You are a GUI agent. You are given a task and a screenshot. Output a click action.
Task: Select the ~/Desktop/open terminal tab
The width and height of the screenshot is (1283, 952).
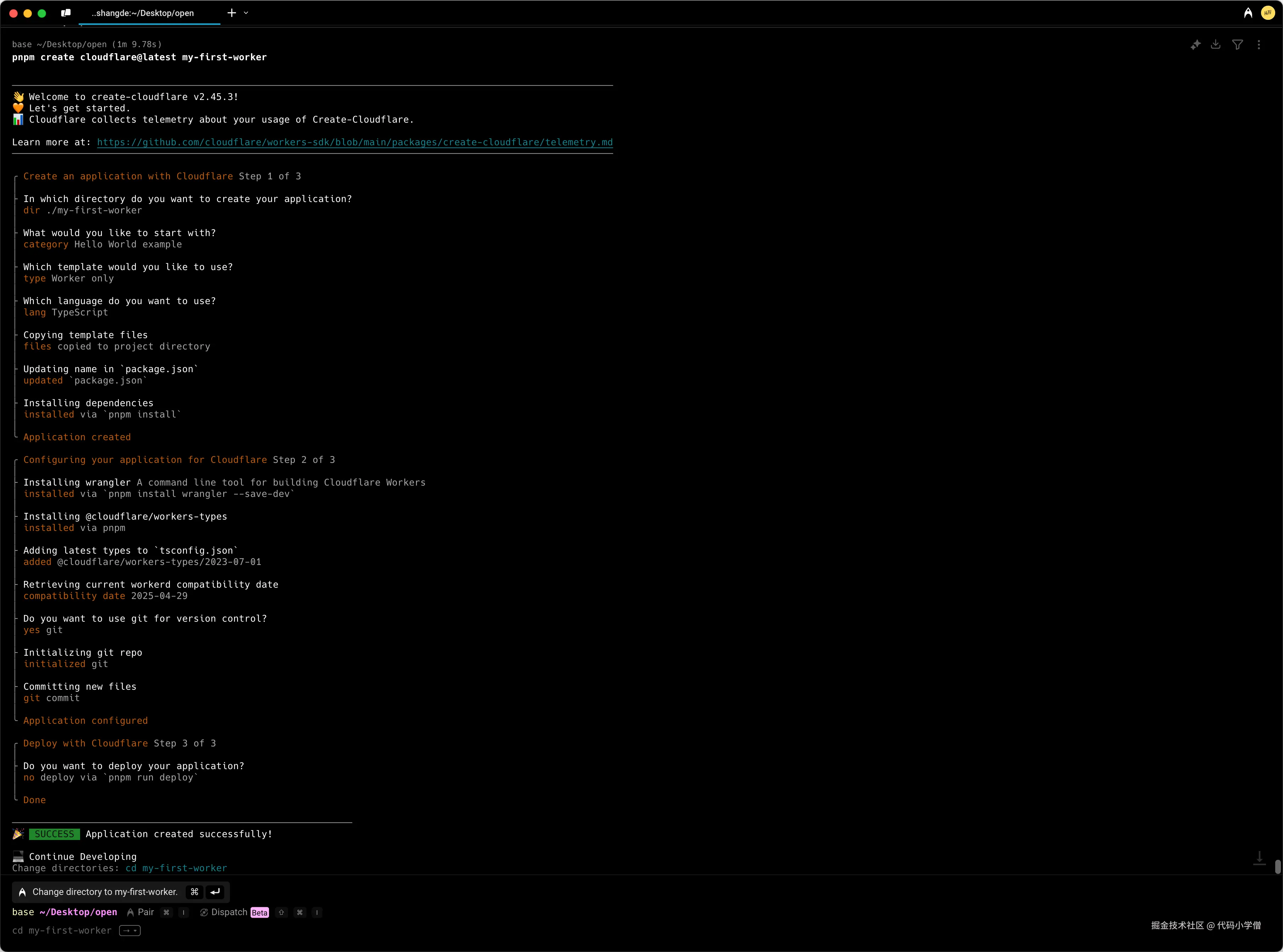tap(143, 13)
